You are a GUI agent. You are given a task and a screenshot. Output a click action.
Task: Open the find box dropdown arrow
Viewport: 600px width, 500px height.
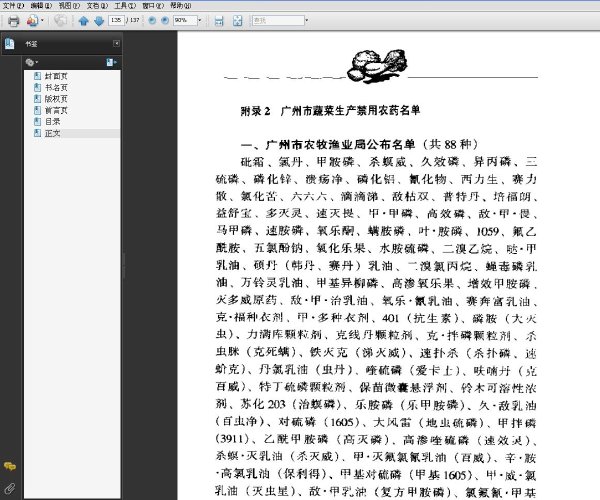pyautogui.click(x=307, y=20)
